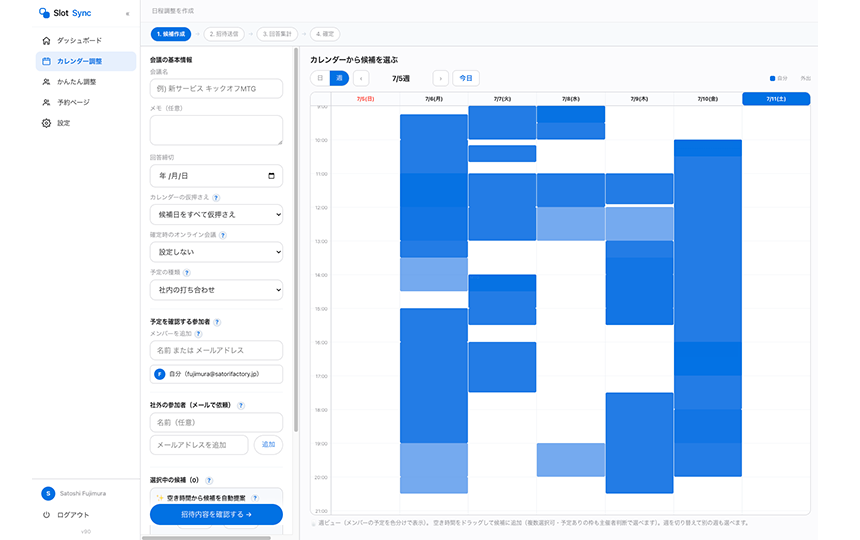Go to previous week with left arrow
Screen dimensions: 860x540
[361, 78]
